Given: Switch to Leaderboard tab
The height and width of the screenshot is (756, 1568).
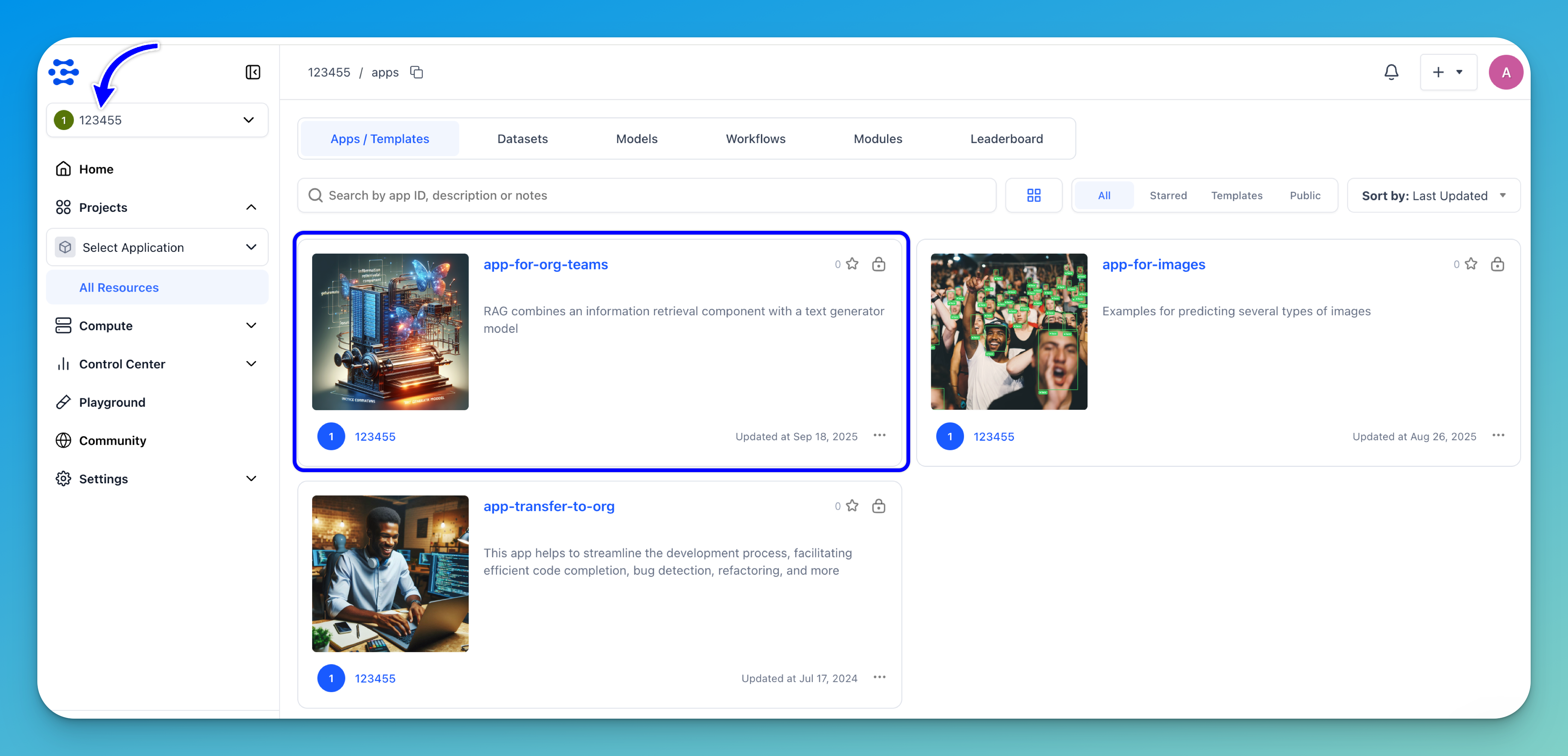Looking at the screenshot, I should tap(1006, 139).
